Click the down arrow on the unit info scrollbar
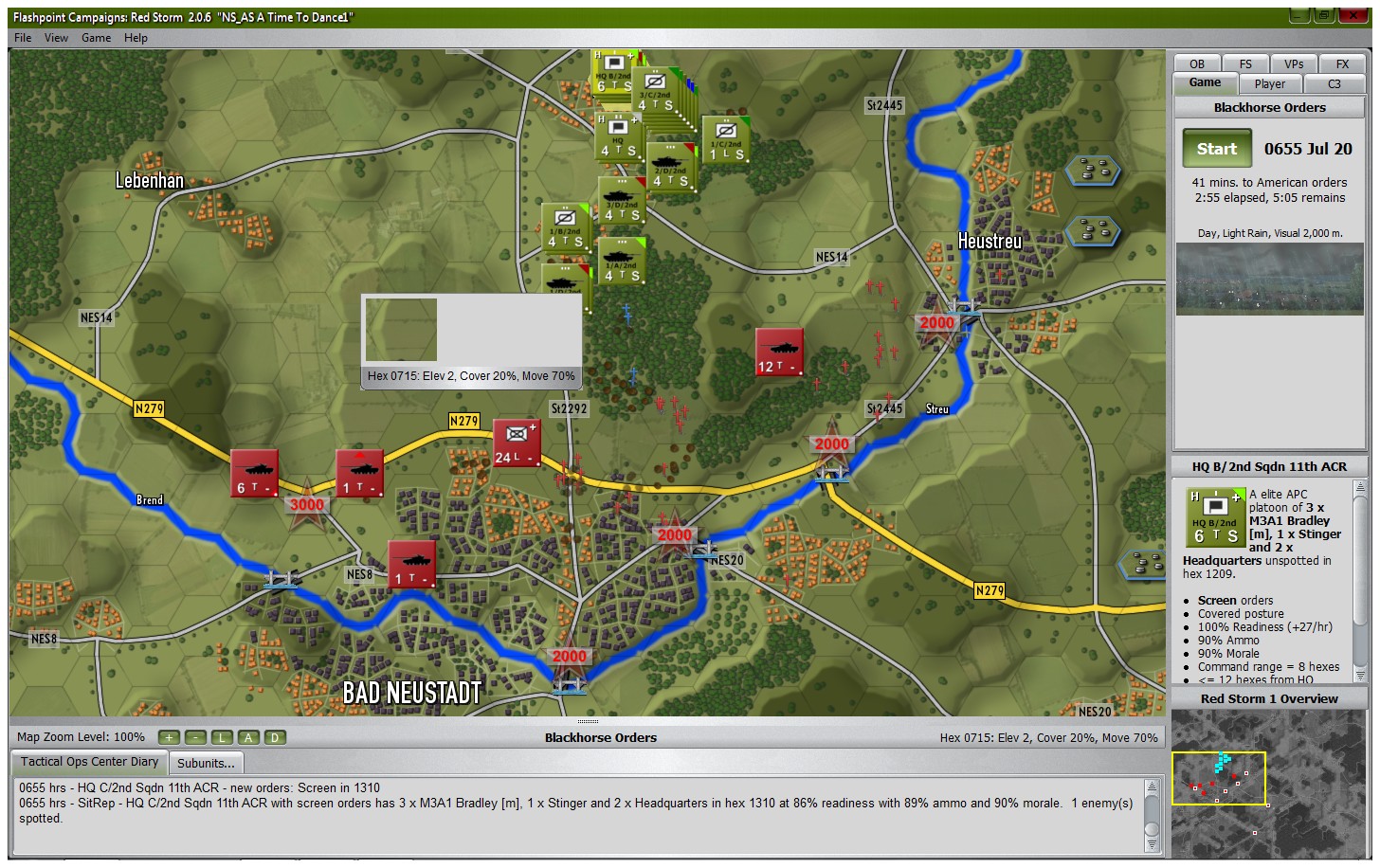Screen dimensions: 1380x868 1360,675
